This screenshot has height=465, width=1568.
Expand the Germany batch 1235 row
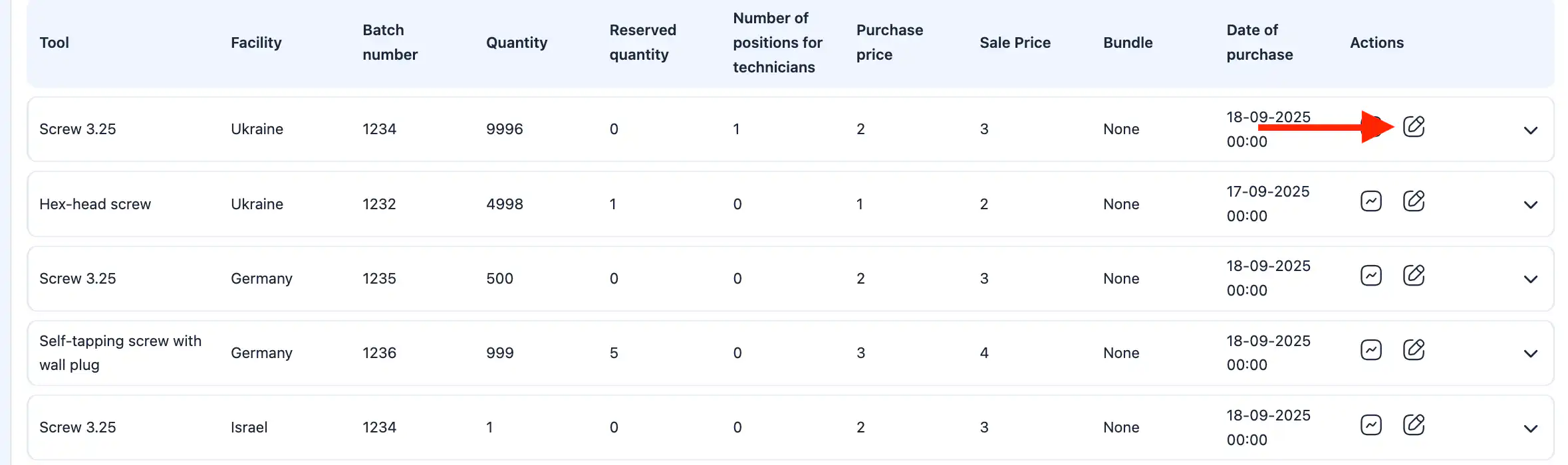pyautogui.click(x=1530, y=279)
